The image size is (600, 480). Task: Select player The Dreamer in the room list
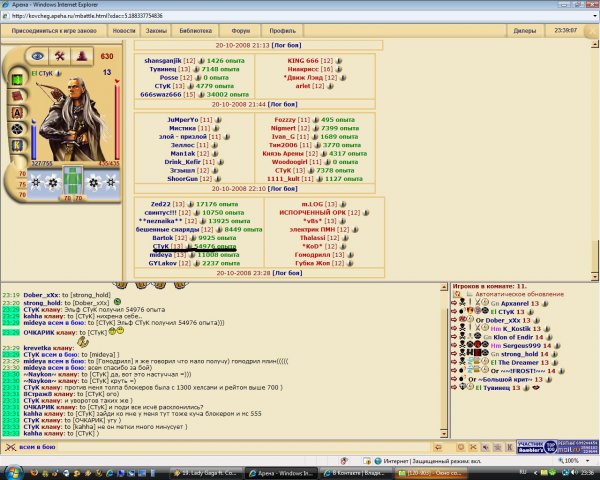[519, 362]
